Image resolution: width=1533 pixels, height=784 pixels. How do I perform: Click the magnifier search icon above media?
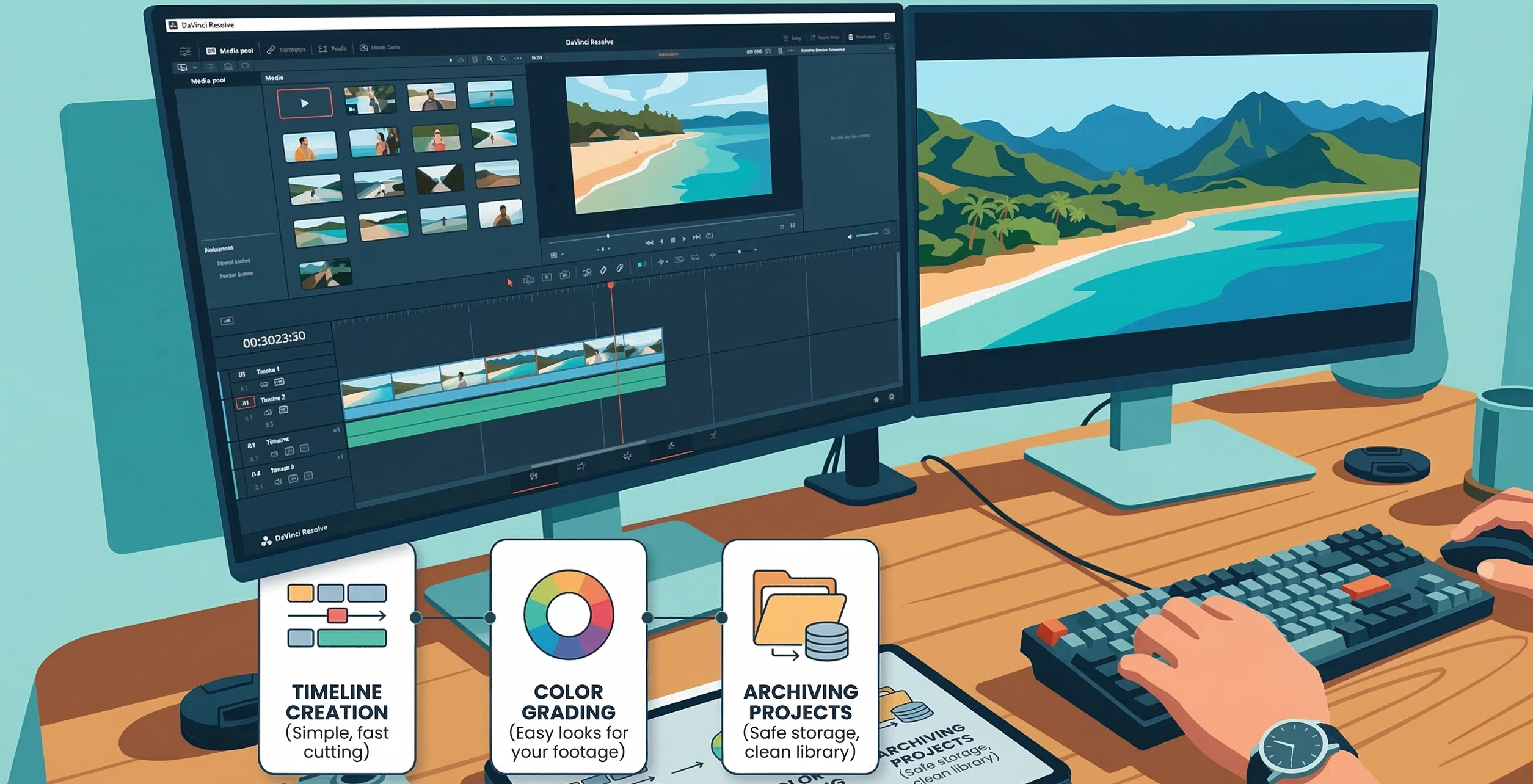click(489, 59)
